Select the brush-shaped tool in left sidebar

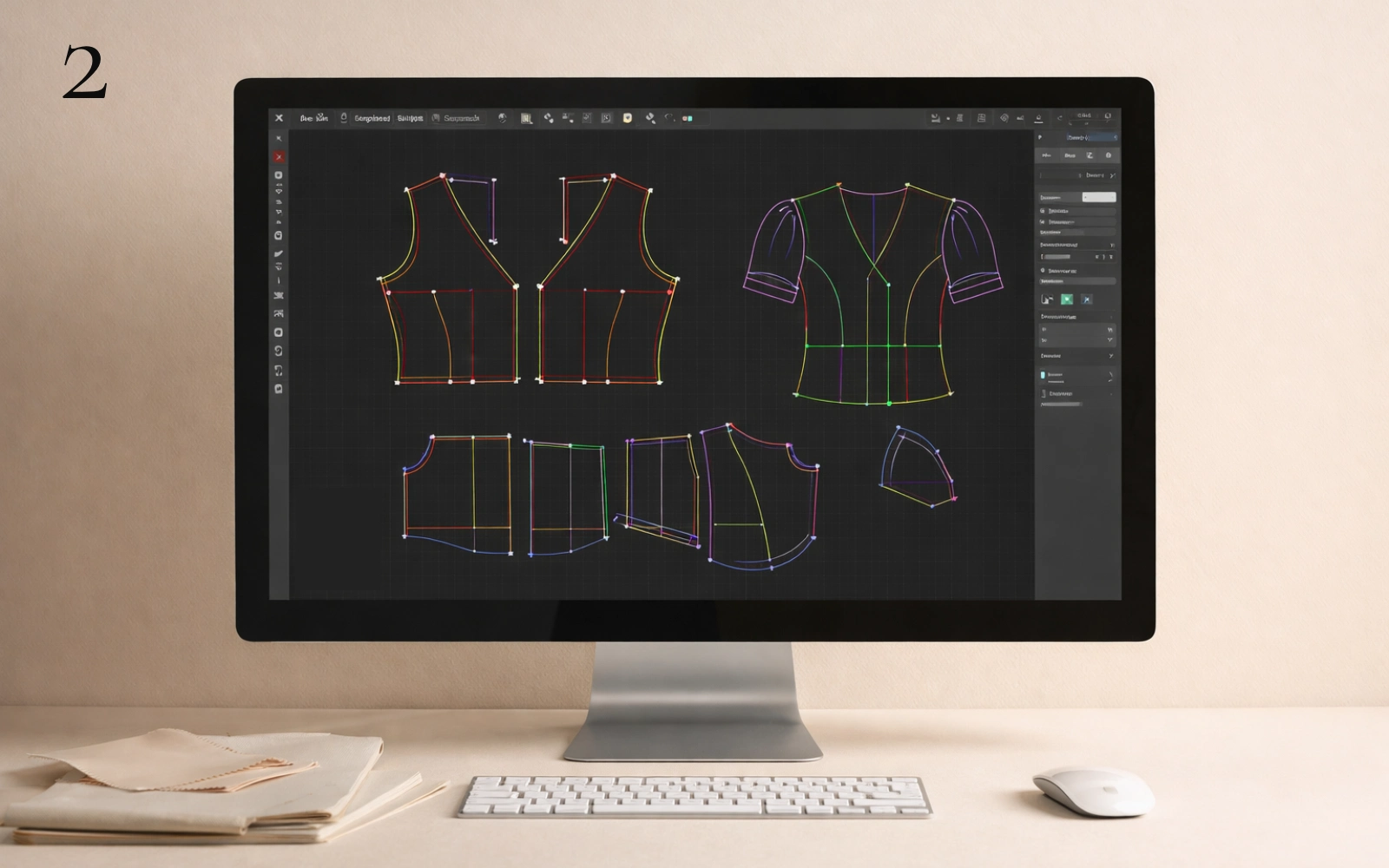pos(279,254)
